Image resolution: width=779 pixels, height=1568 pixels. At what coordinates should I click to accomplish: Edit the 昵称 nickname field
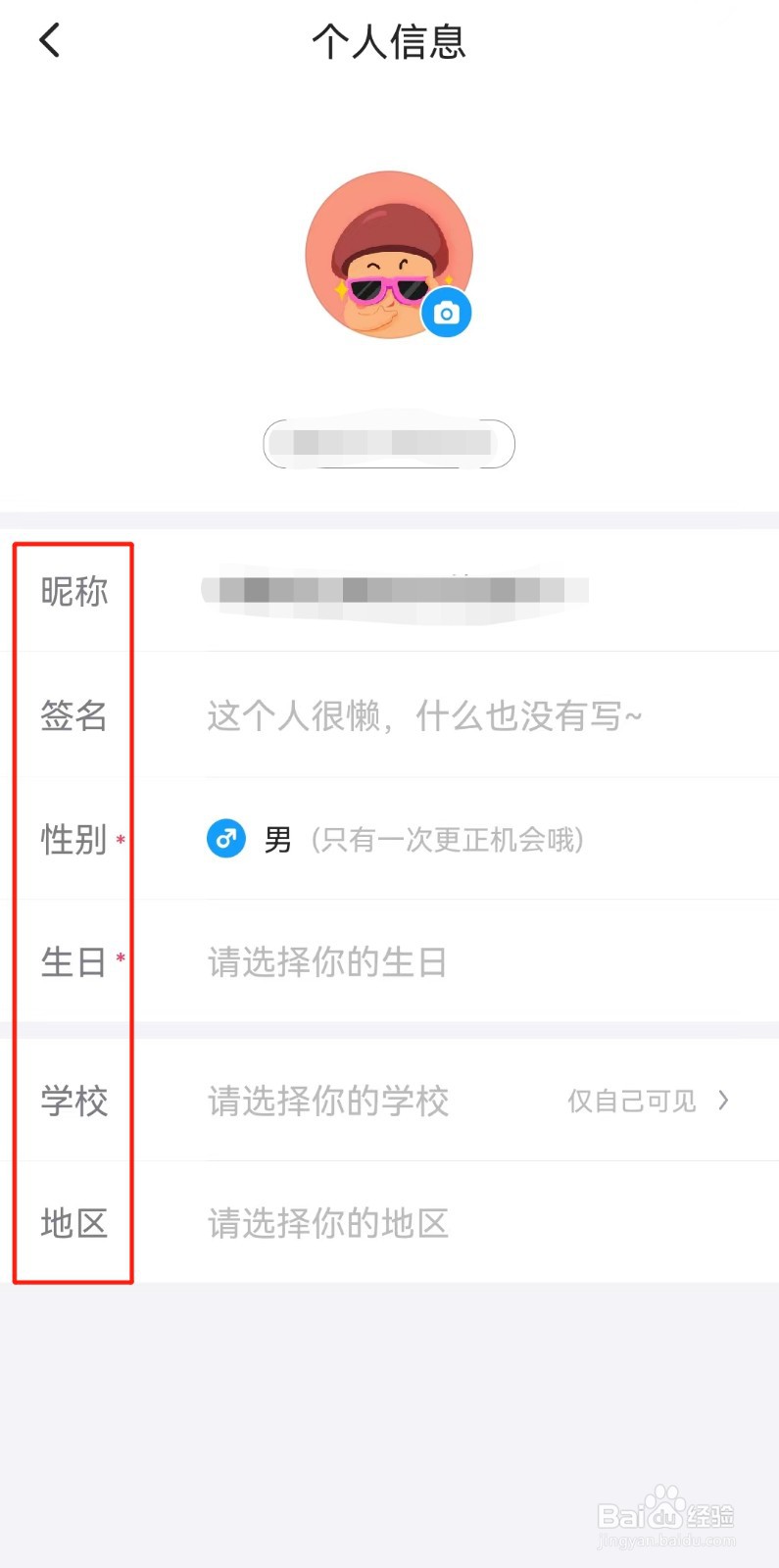pyautogui.click(x=394, y=591)
